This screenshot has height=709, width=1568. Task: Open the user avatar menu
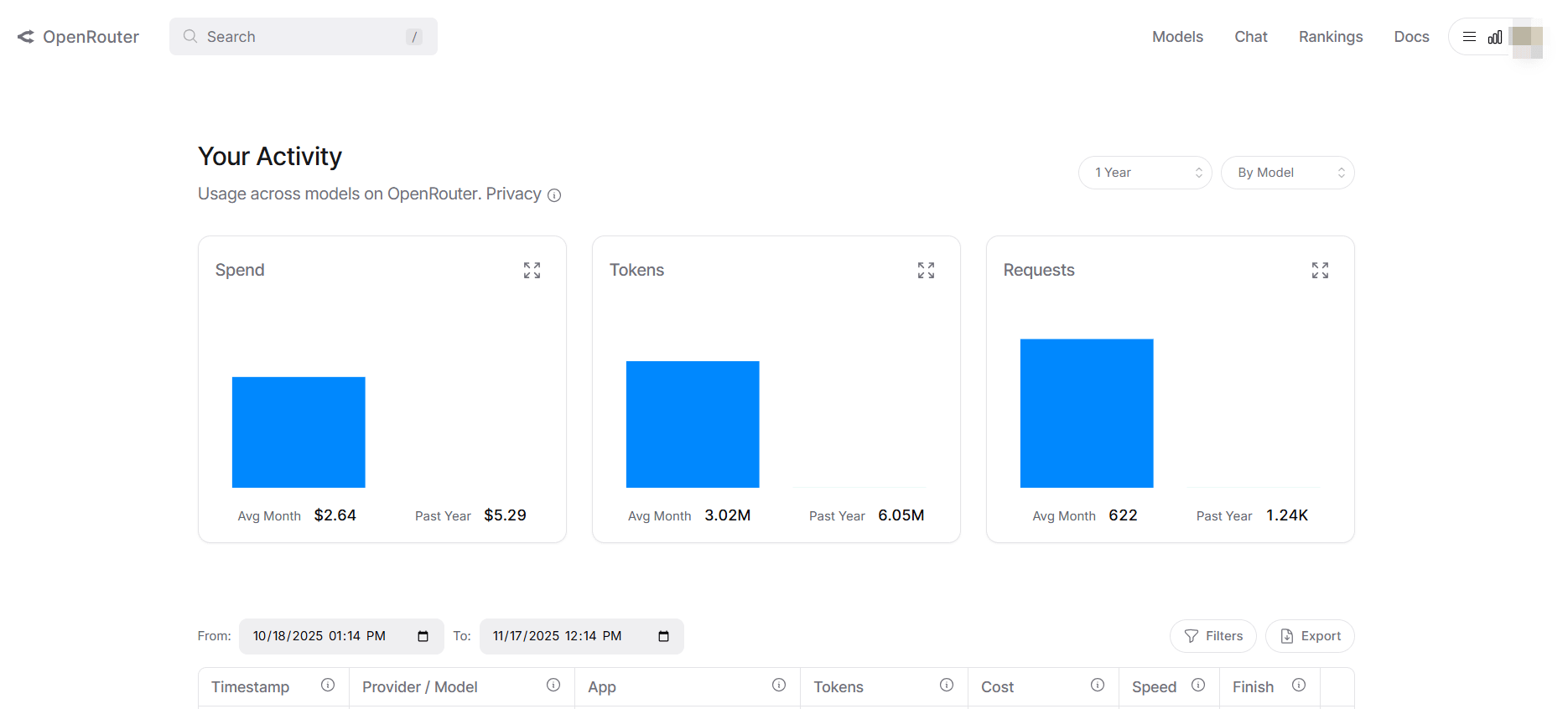(x=1526, y=38)
